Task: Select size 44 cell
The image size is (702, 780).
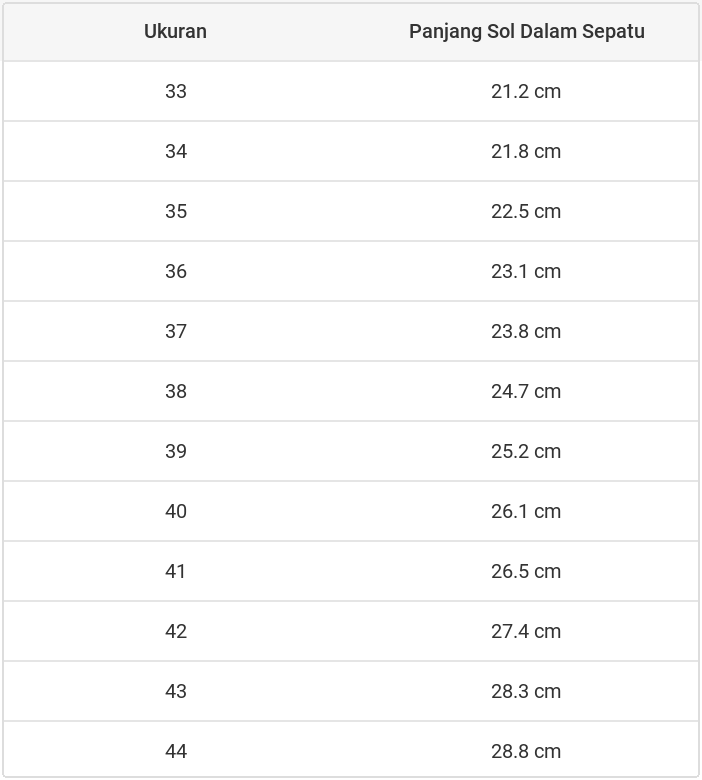Action: [x=176, y=751]
